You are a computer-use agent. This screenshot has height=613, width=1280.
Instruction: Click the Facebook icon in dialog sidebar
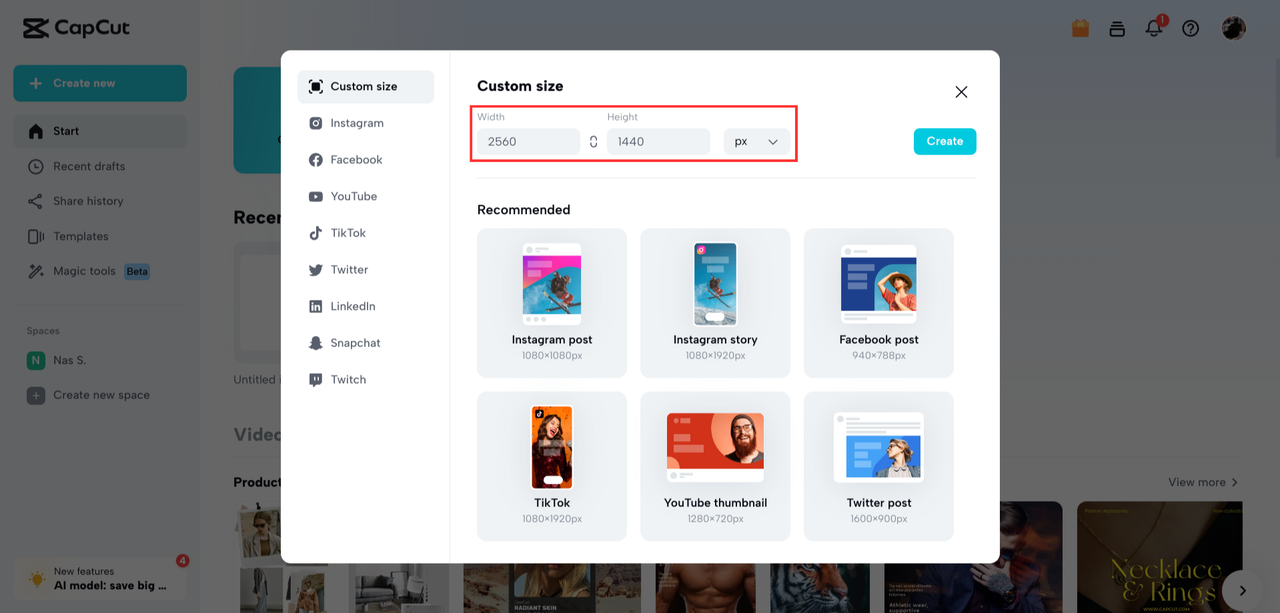pos(315,160)
